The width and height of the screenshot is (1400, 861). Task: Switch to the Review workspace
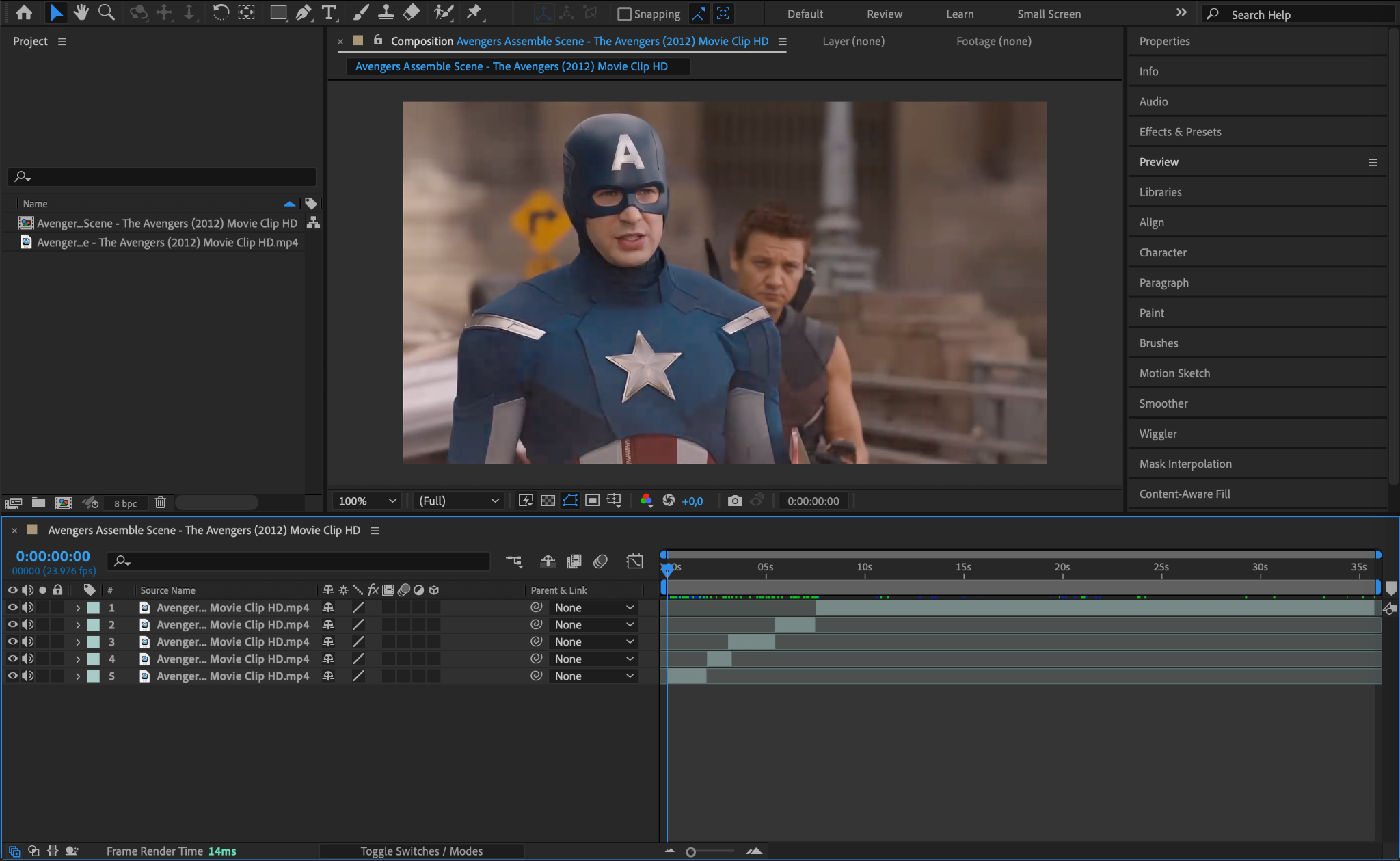click(x=884, y=14)
